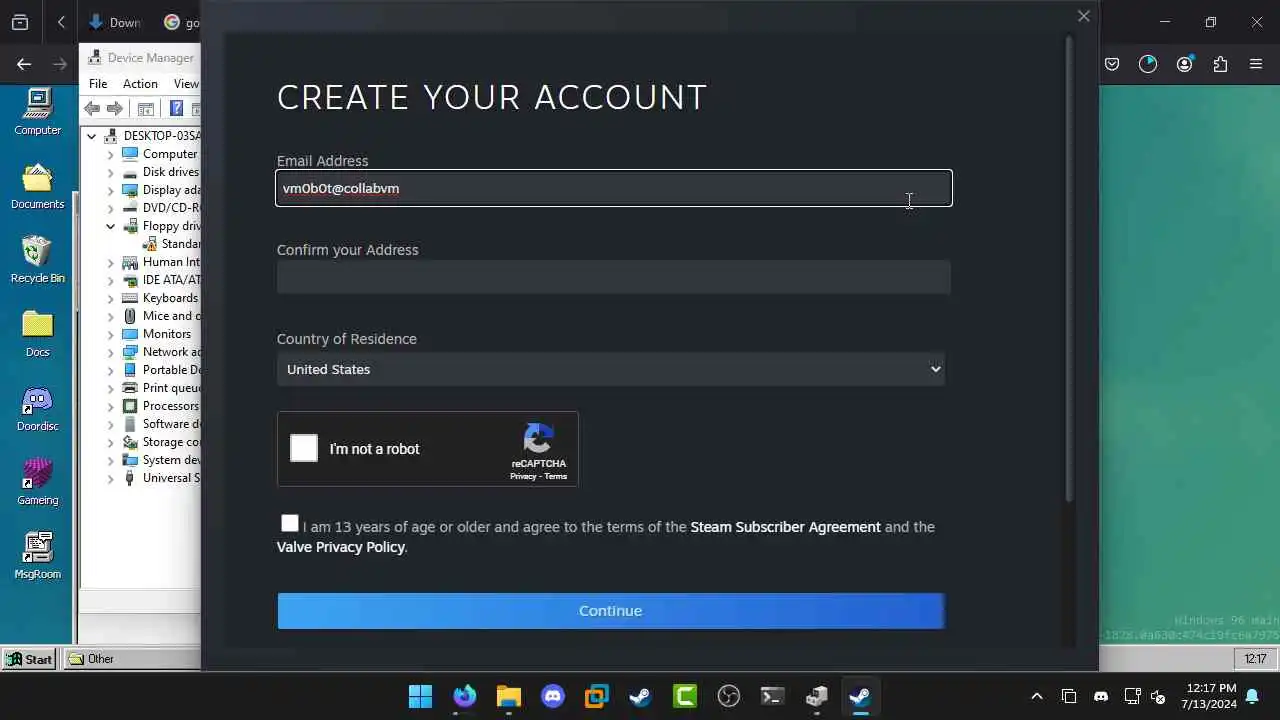Image resolution: width=1280 pixels, height=720 pixels.
Task: Select Print queues row in Device Manager
Action: (162, 388)
